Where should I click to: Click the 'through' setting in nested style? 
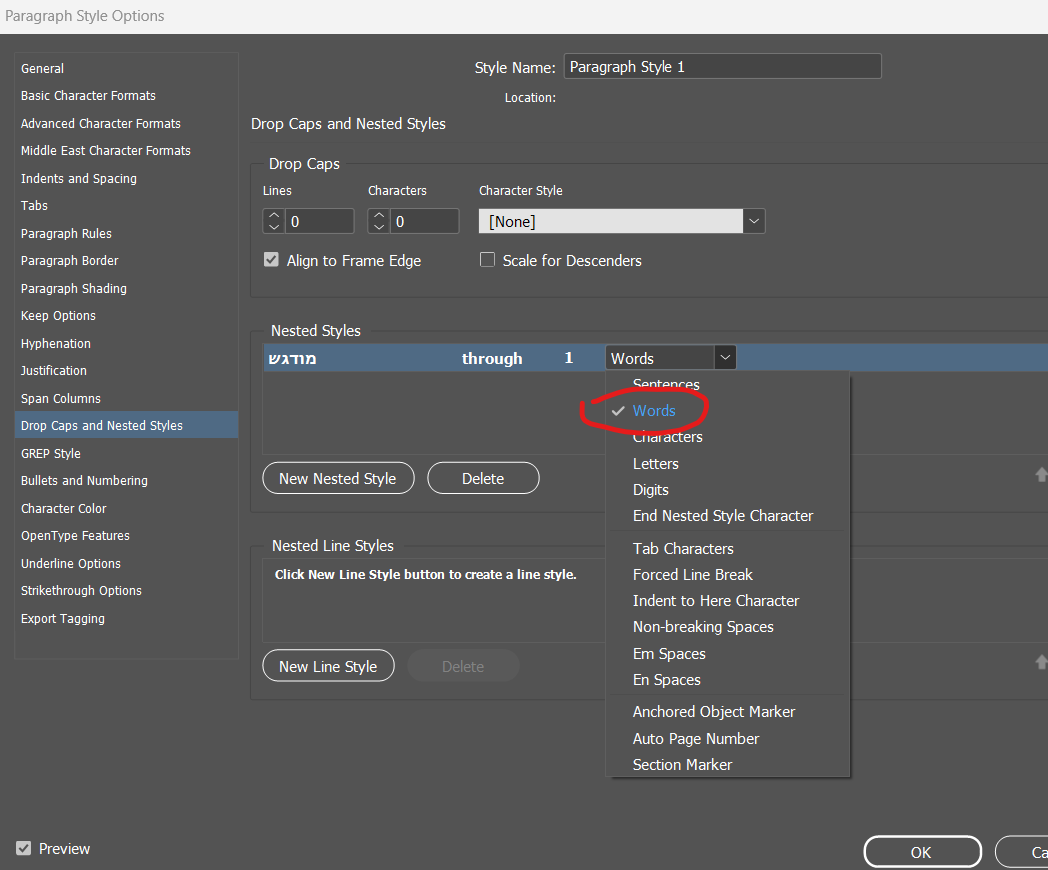tap(492, 359)
